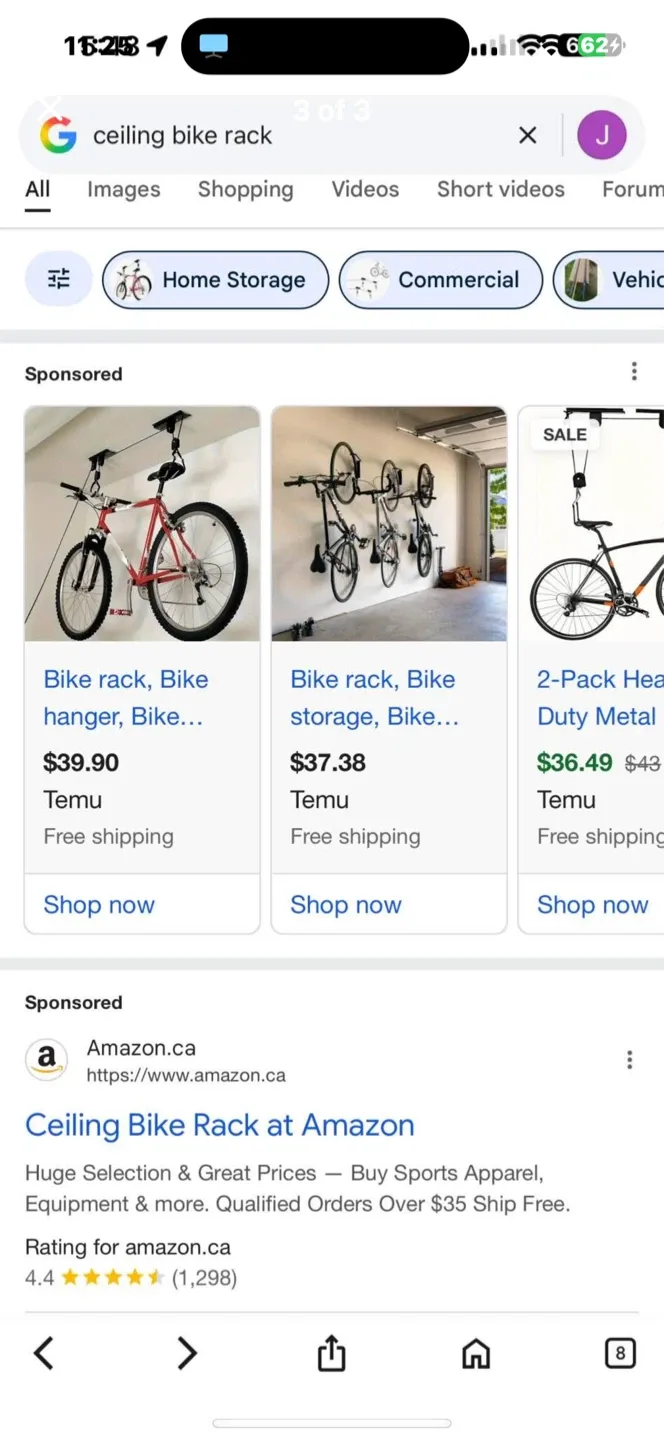Open the purple J account avatar

coord(602,135)
